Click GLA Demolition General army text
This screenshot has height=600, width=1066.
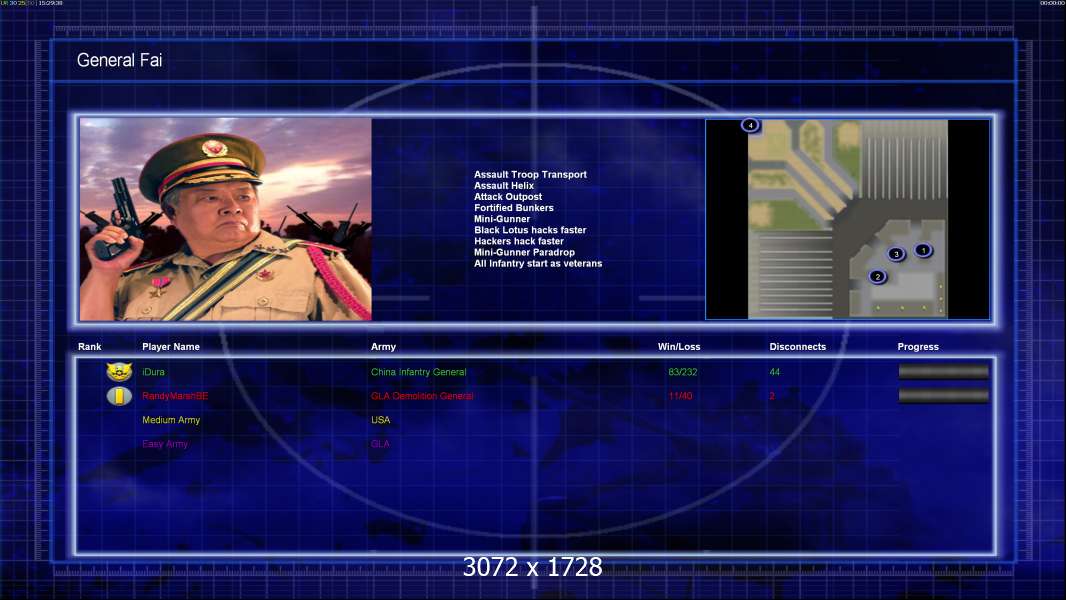click(x=422, y=396)
